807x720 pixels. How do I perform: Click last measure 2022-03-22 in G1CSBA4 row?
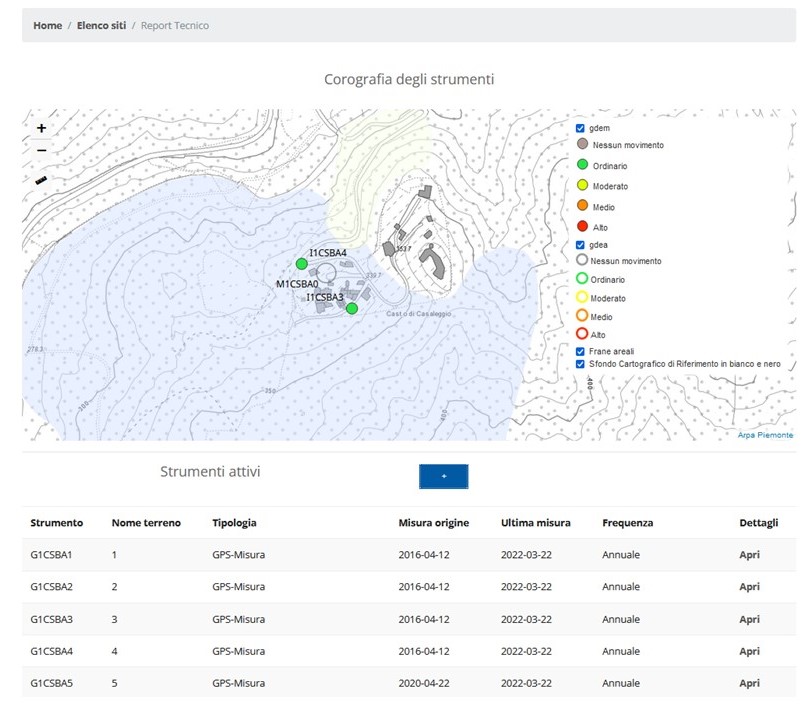coord(526,651)
